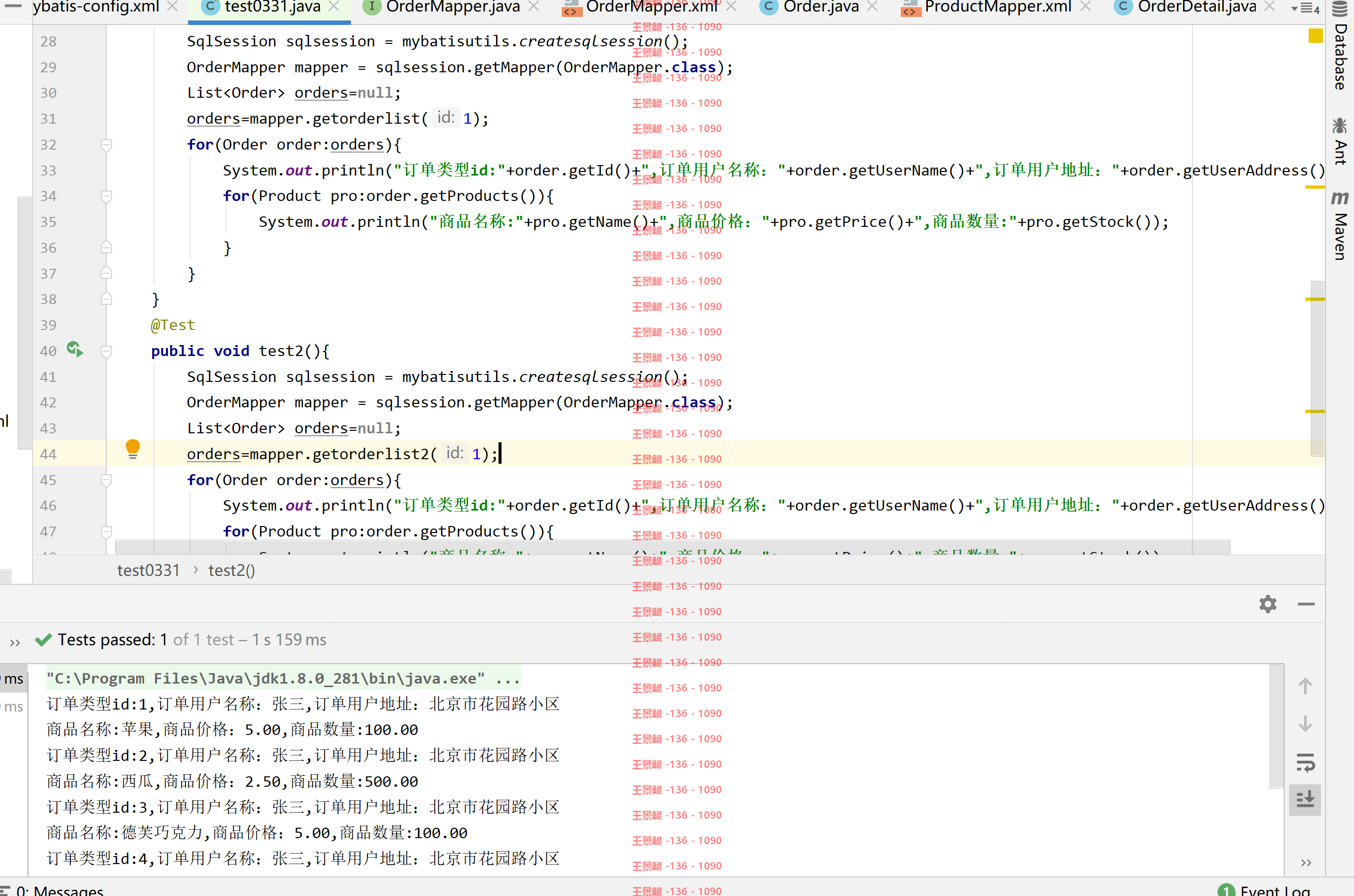Open the Database tool window
This screenshot has width=1354, height=896.
click(1340, 47)
